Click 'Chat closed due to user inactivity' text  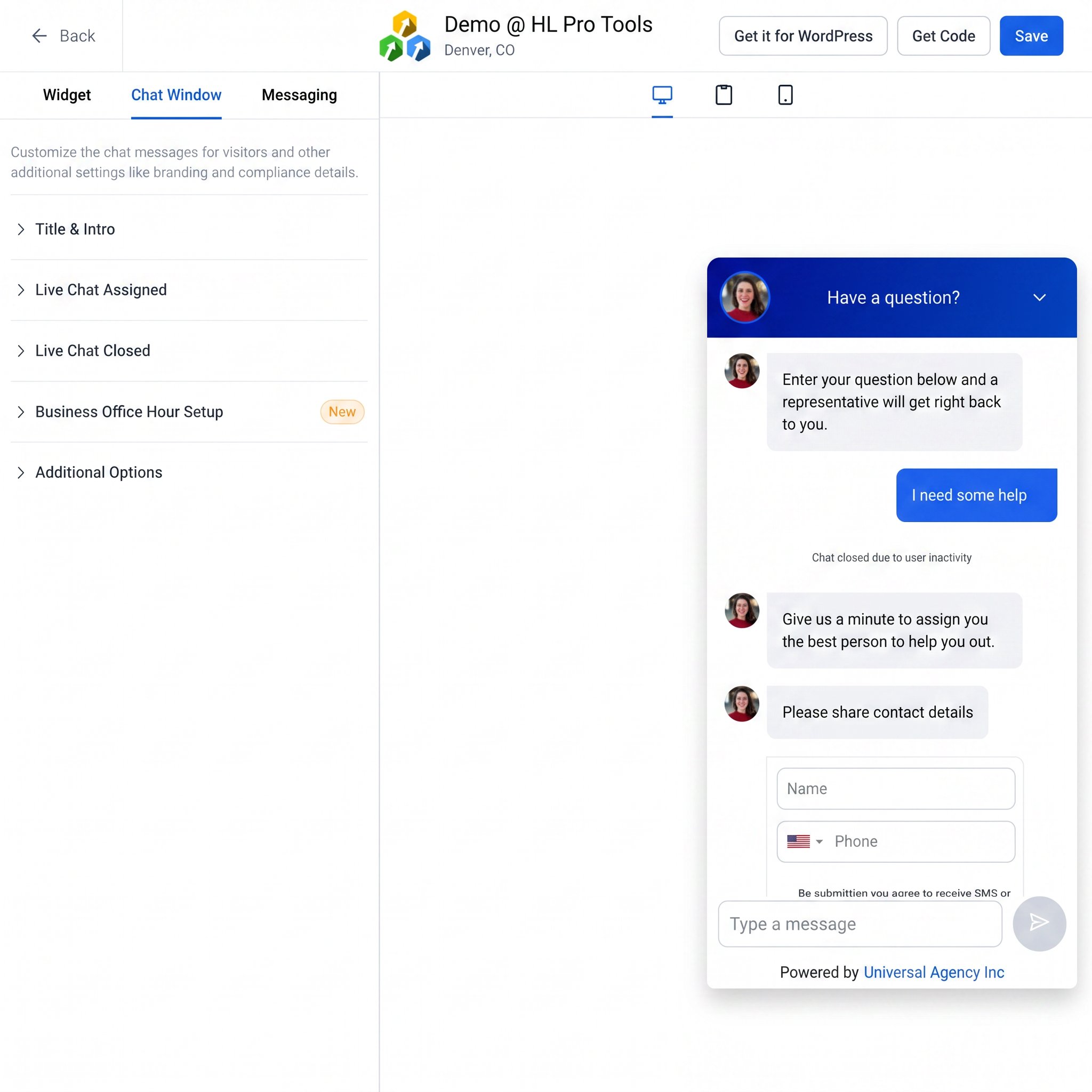[892, 557]
